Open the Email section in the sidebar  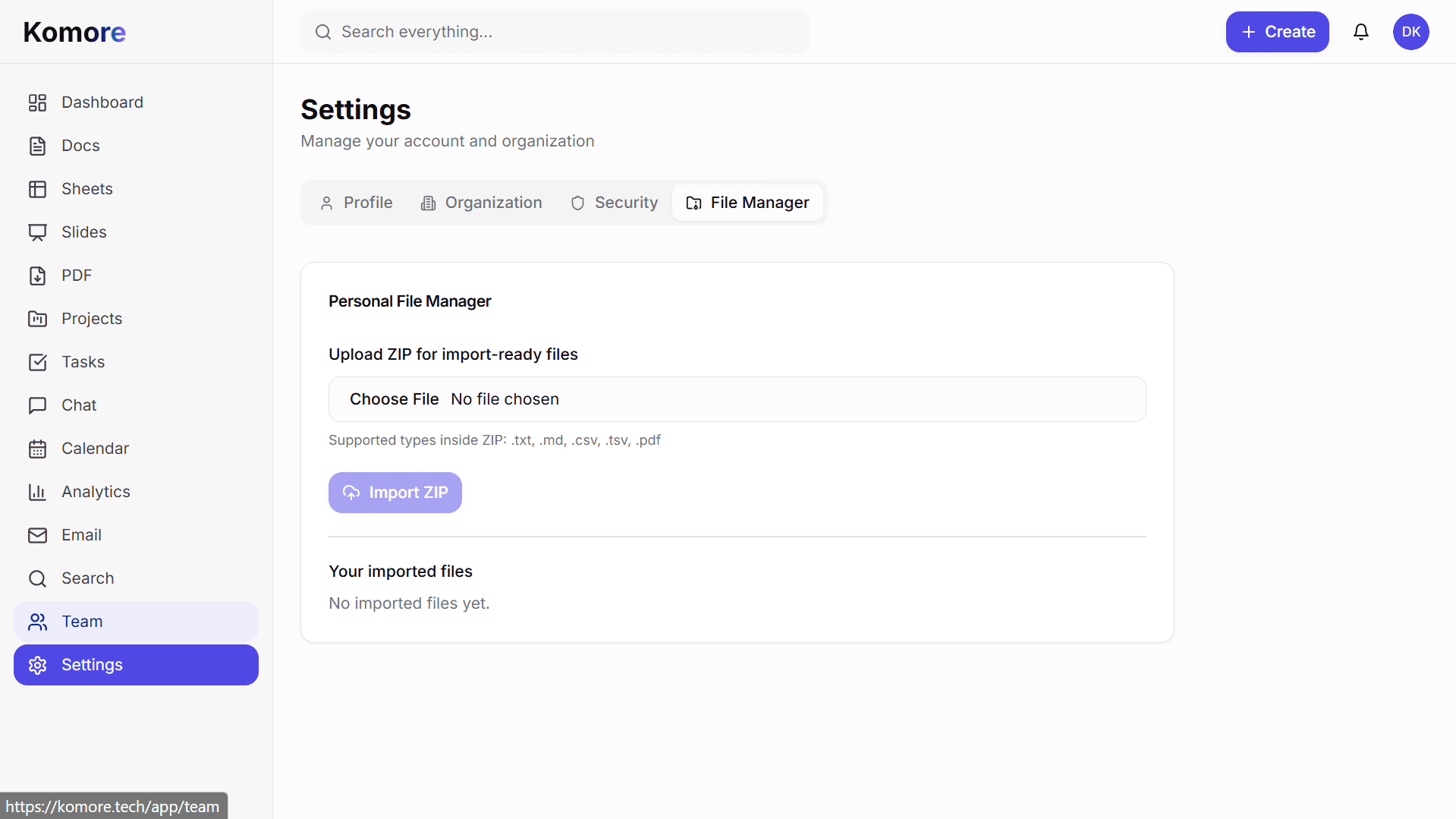[x=80, y=534]
